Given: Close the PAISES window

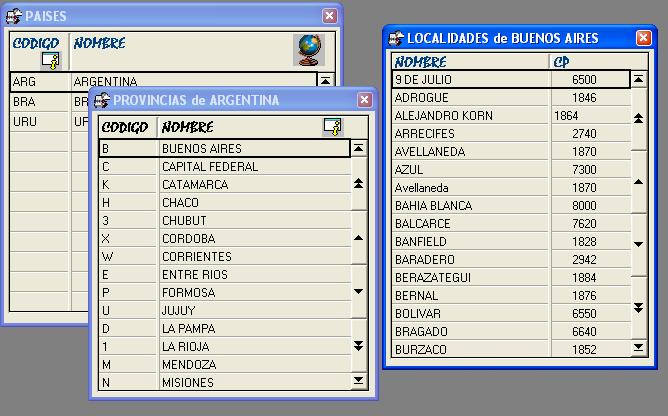Looking at the screenshot, I should (x=329, y=16).
